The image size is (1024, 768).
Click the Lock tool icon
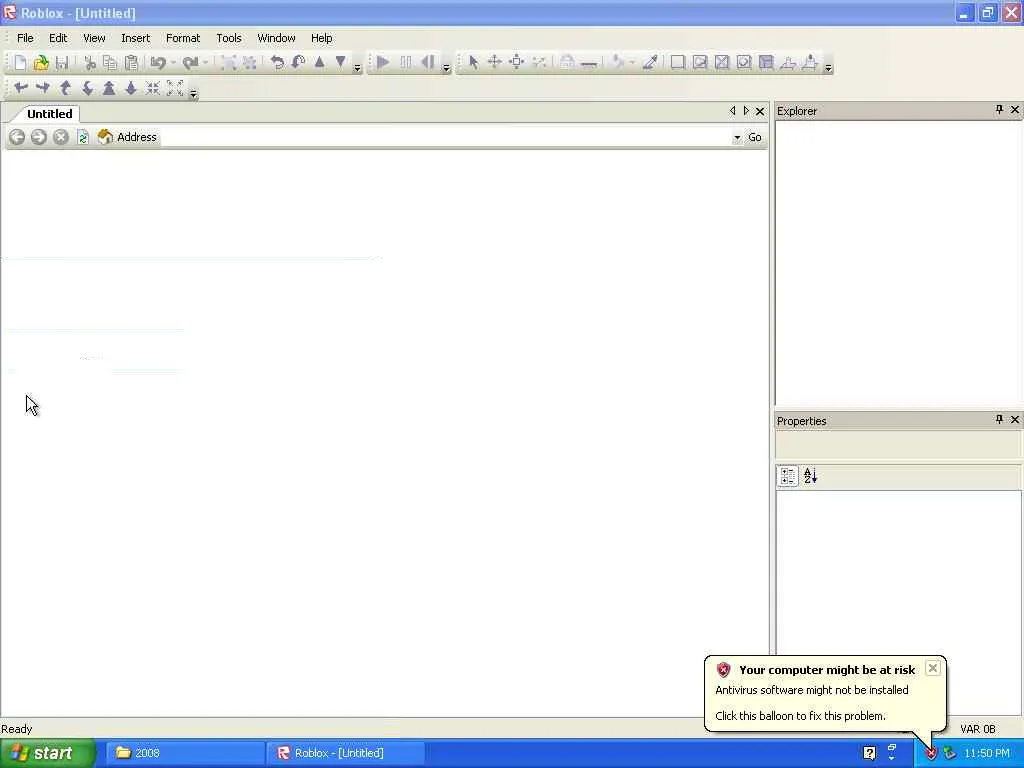point(567,63)
